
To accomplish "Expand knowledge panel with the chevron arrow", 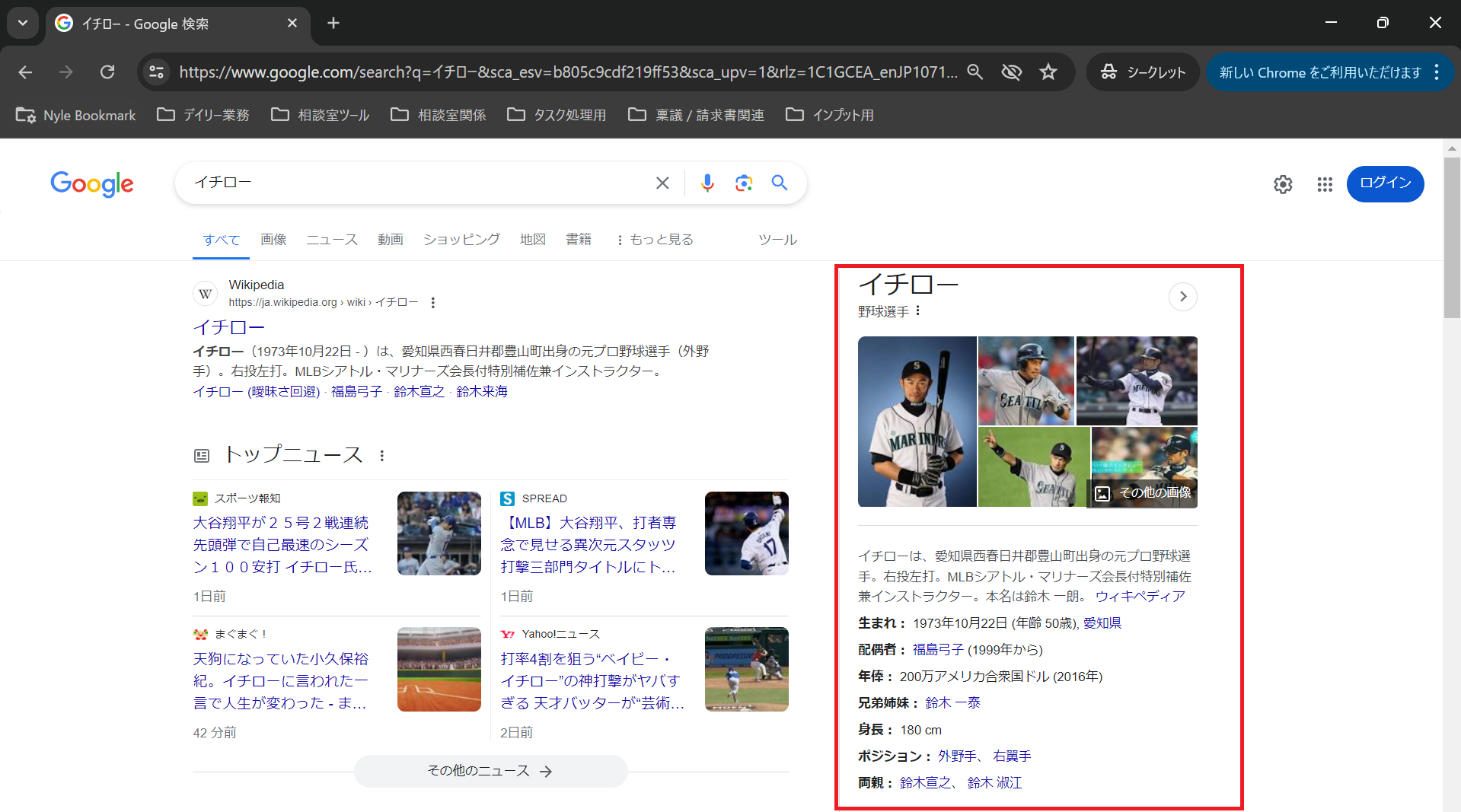I will 1183,297.
